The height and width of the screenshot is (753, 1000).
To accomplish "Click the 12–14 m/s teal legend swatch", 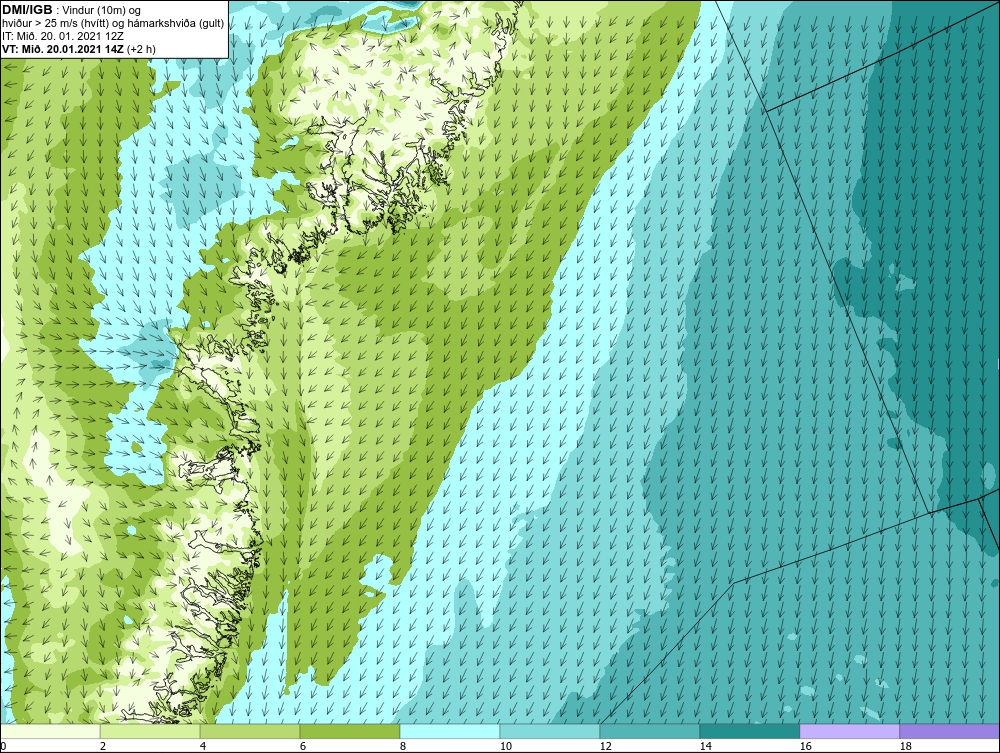I will pyautogui.click(x=649, y=731).
